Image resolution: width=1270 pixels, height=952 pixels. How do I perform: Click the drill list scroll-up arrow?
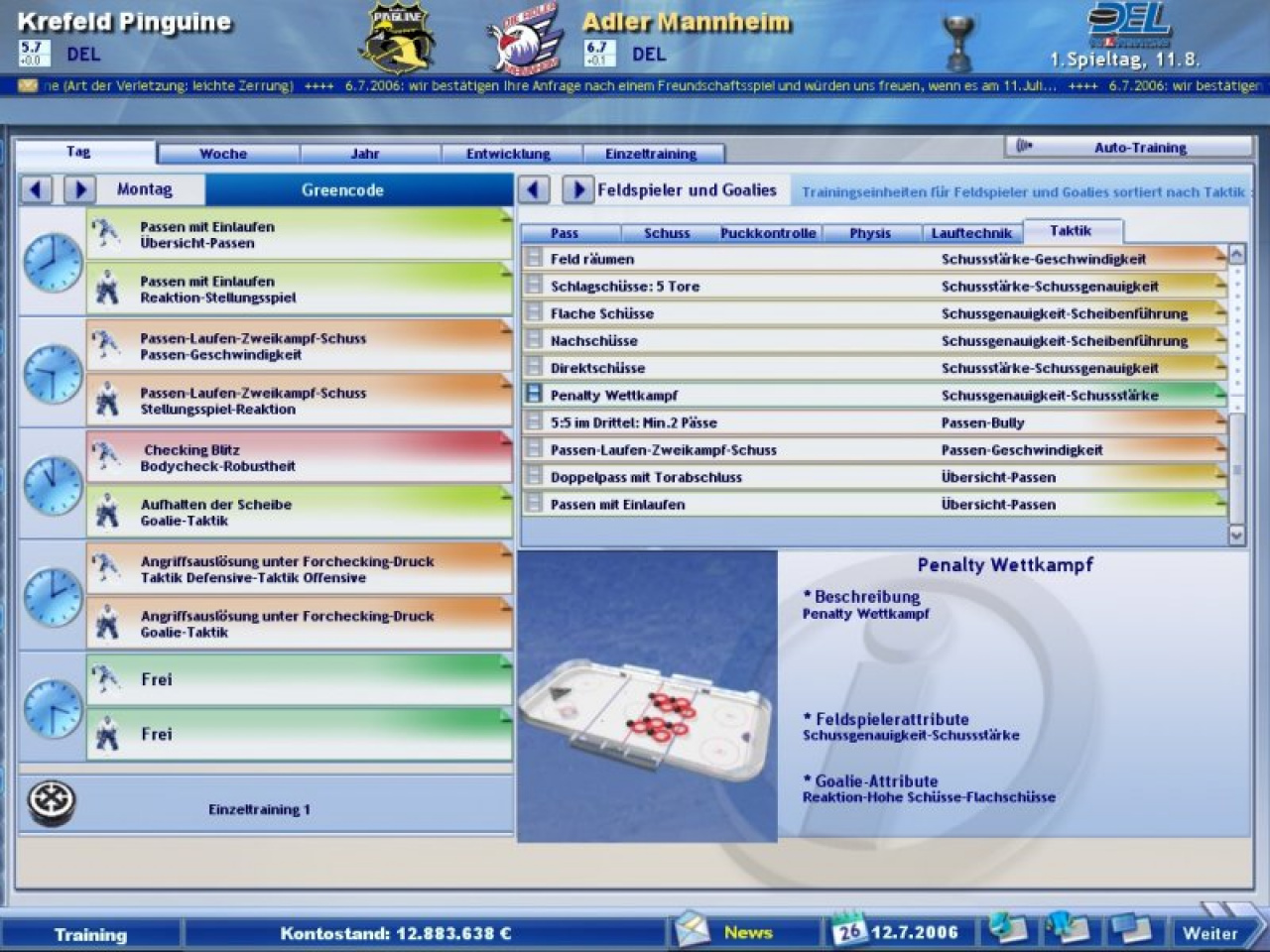tap(1236, 254)
